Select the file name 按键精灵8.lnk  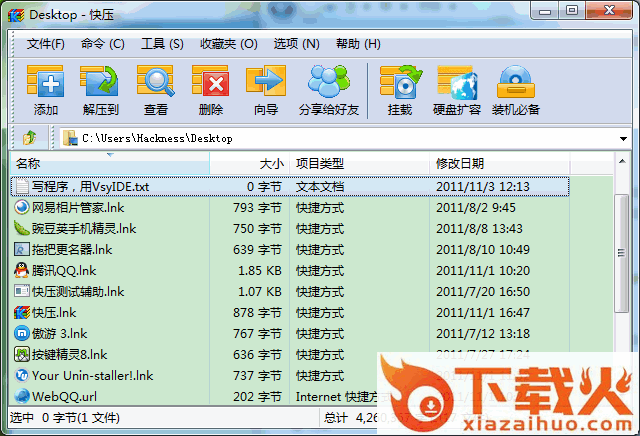[69, 354]
